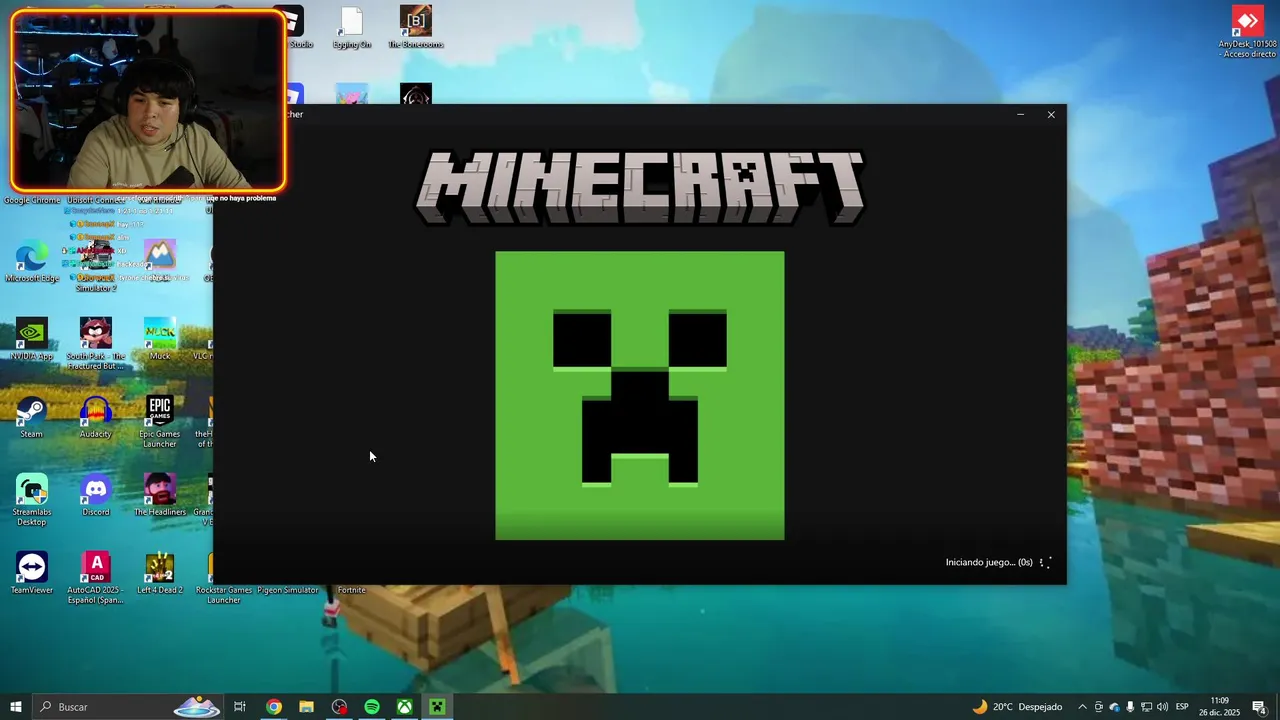This screenshot has width=1280, height=720.
Task: Click the OneDrive cloud tray icon
Action: point(1115,707)
